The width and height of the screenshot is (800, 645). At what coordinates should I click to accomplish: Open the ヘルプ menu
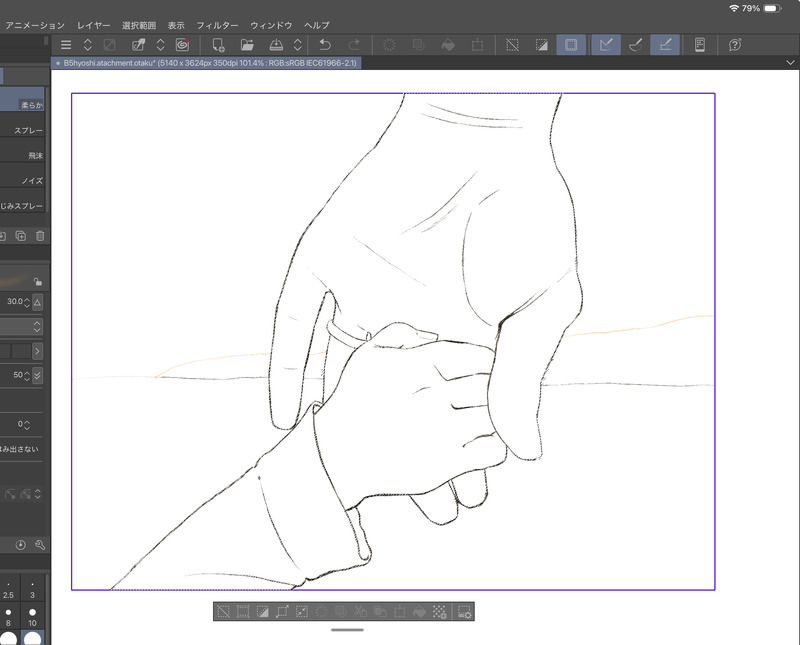(x=317, y=25)
